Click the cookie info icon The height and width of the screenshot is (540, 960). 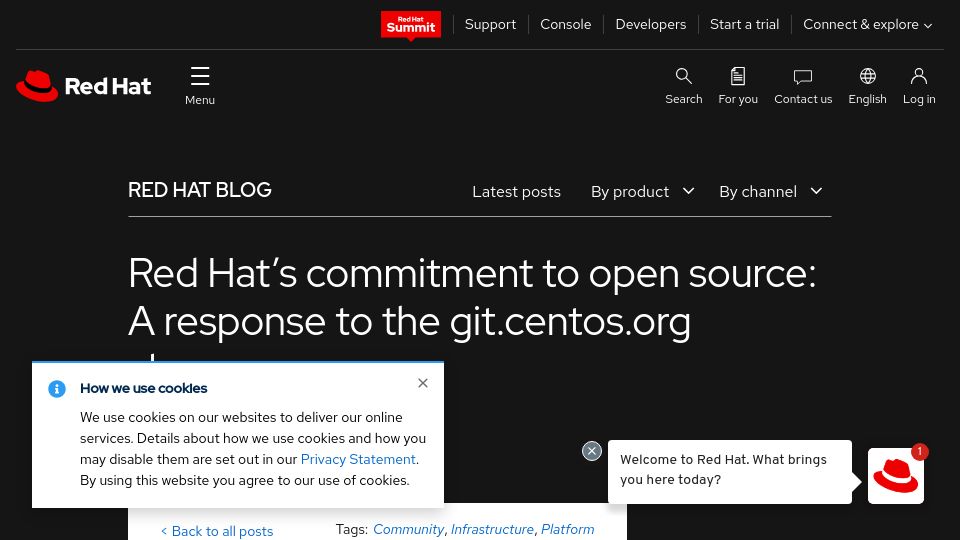click(57, 389)
